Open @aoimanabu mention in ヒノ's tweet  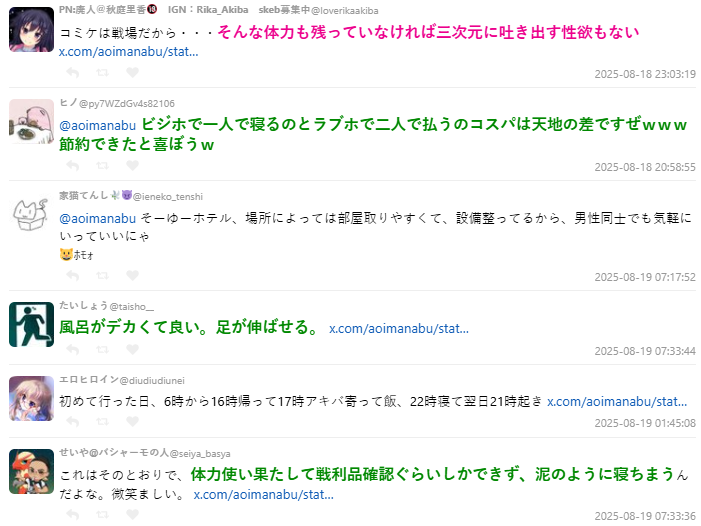(x=97, y=126)
